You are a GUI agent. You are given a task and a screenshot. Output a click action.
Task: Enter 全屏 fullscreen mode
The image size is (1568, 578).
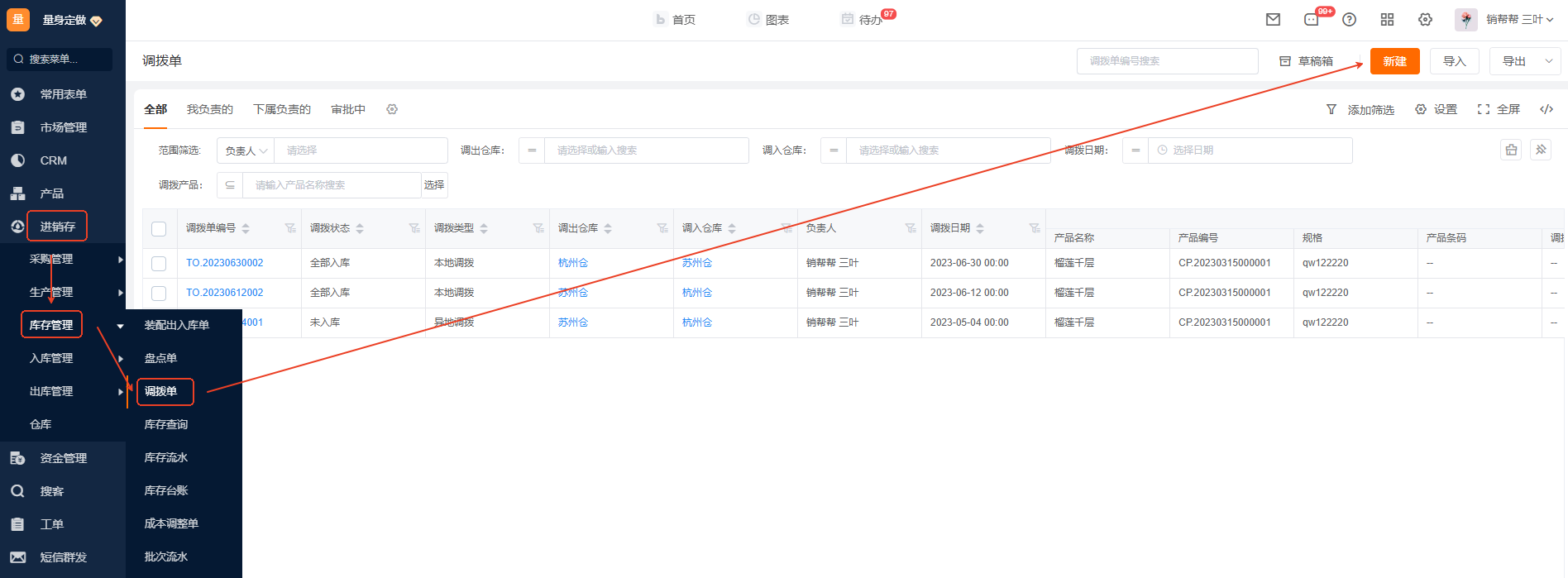[1499, 109]
